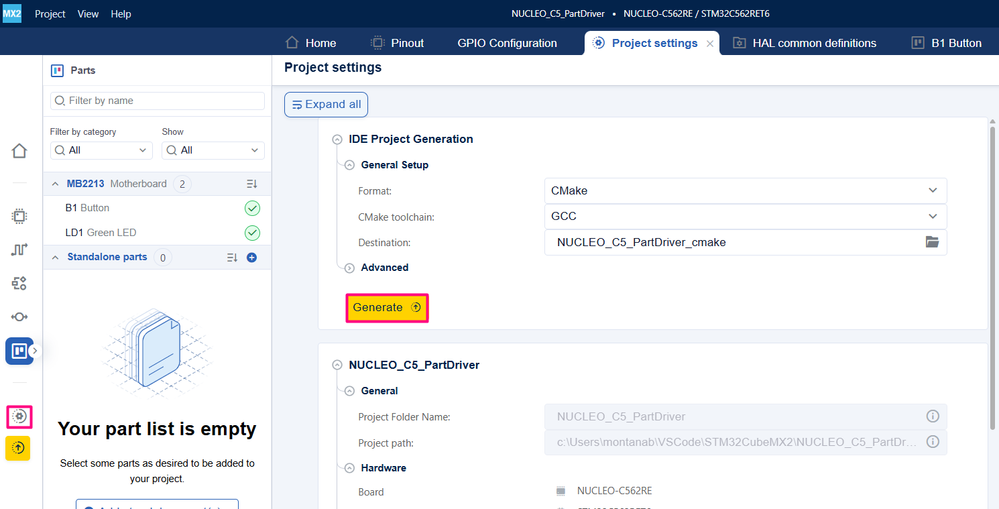Image resolution: width=999 pixels, height=509 pixels.
Task: Click NUCLEO-C562RE board text
Action: tap(614, 491)
